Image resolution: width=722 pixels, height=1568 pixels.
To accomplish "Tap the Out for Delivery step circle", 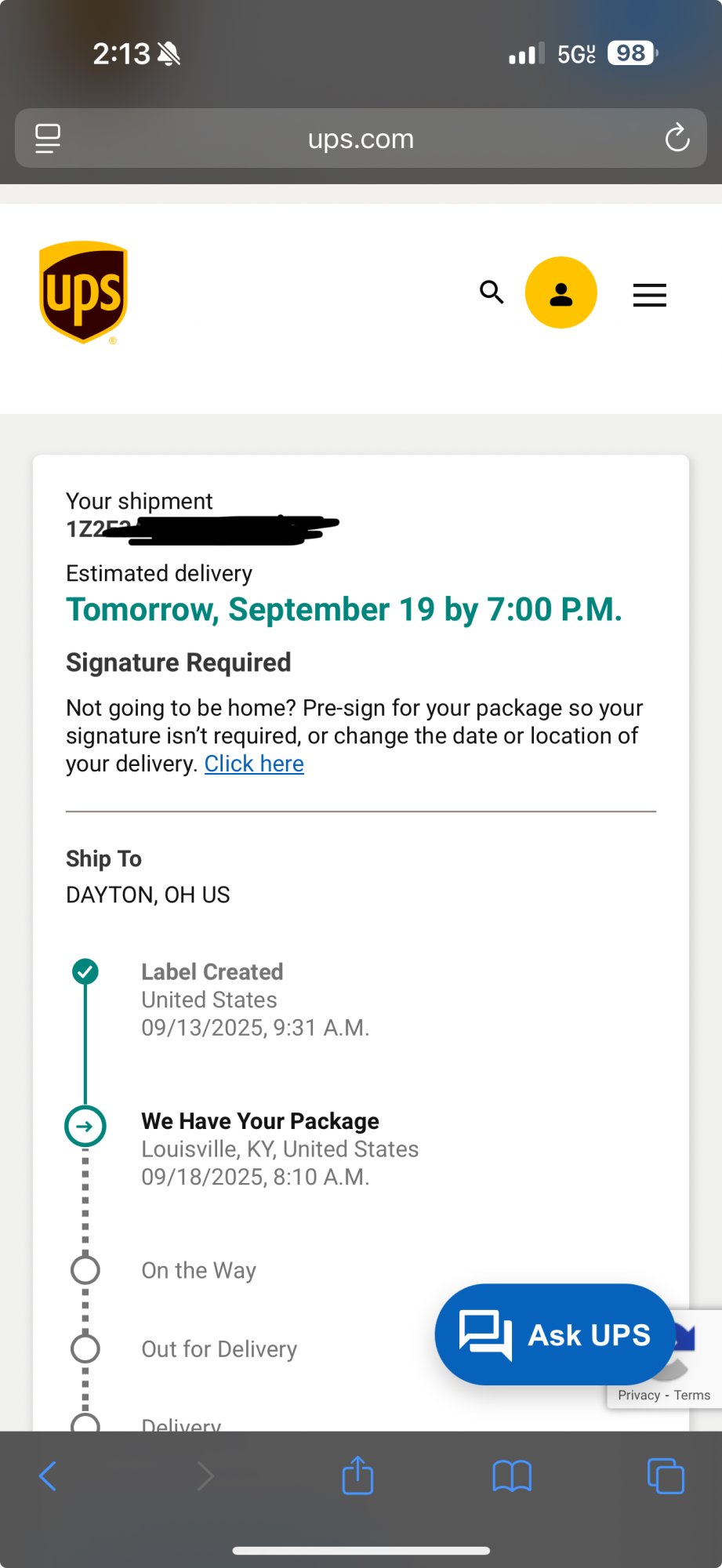I will 85,1348.
